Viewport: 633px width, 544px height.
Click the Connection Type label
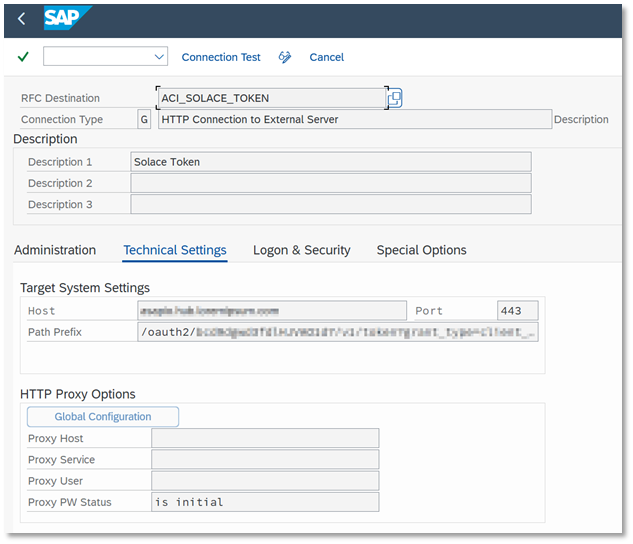pos(62,119)
